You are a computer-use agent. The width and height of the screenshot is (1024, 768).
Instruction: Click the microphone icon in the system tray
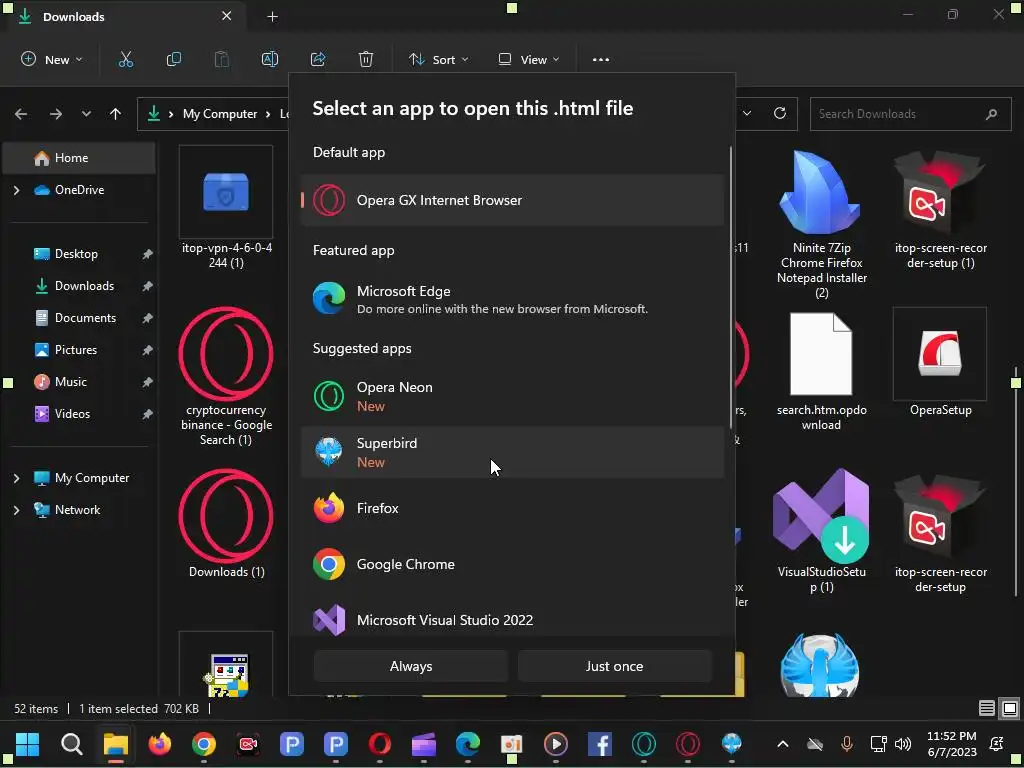846,744
